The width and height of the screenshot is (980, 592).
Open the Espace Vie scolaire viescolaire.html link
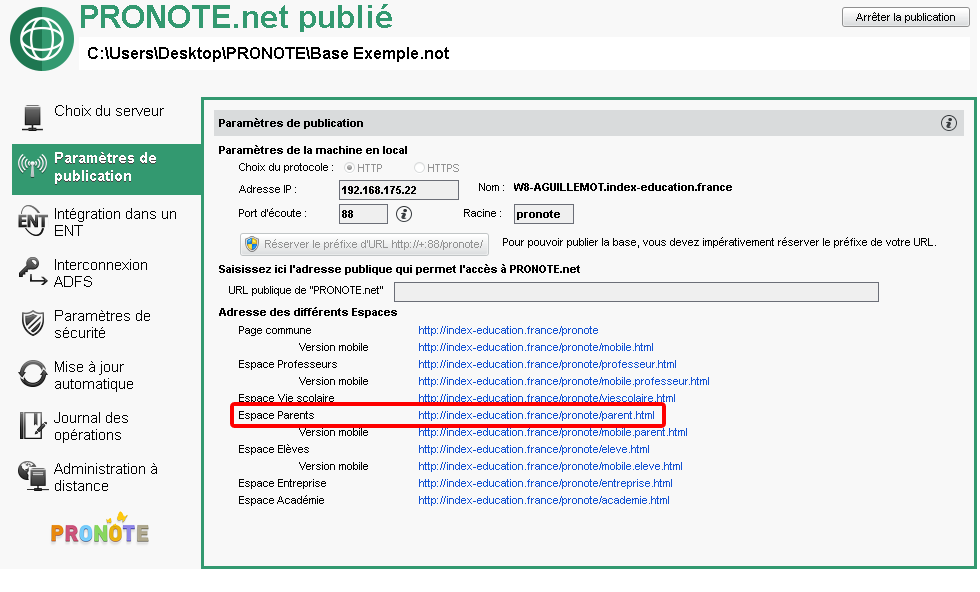[x=547, y=398]
